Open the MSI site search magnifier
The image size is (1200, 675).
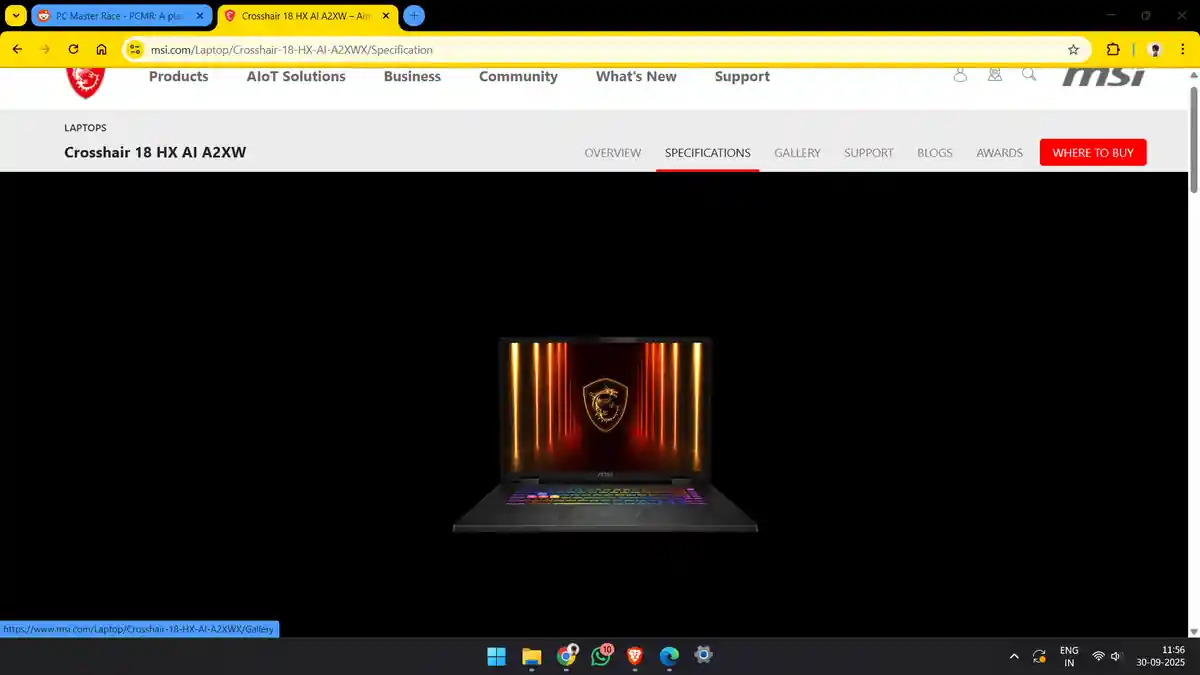(1029, 75)
